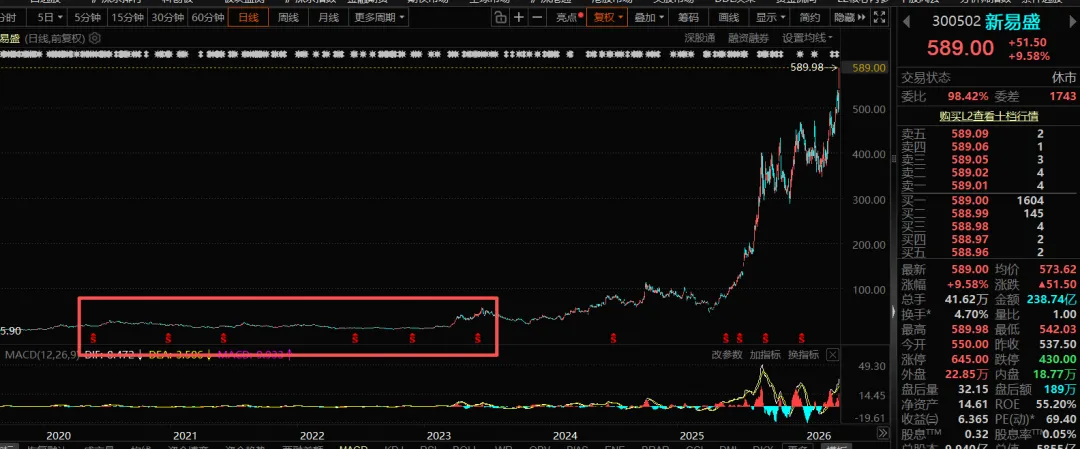This screenshot has height=449, width=1080.
Task: Select 卖二 589.02 order row
Action: tap(988, 172)
